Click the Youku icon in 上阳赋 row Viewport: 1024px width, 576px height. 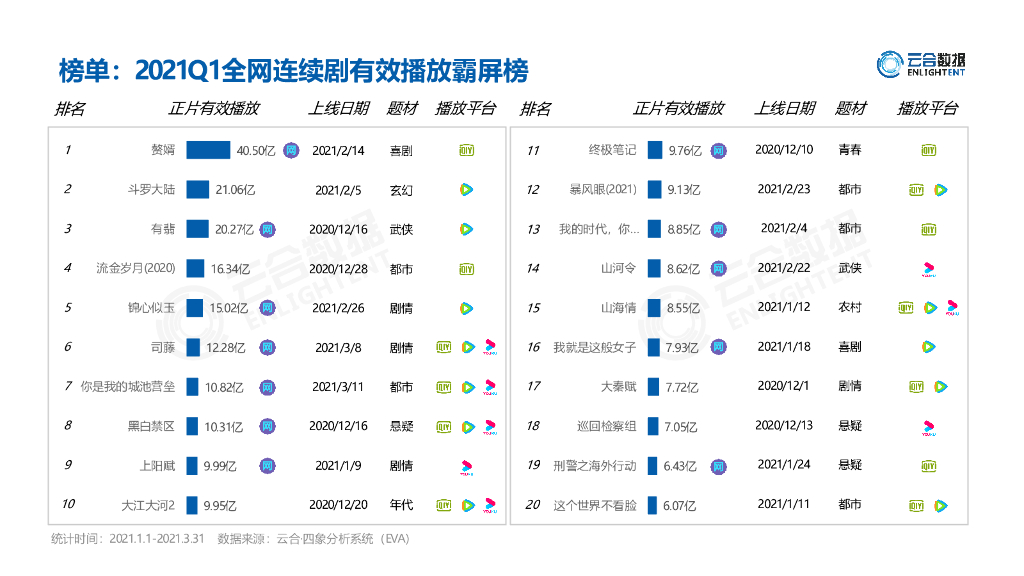pyautogui.click(x=466, y=468)
